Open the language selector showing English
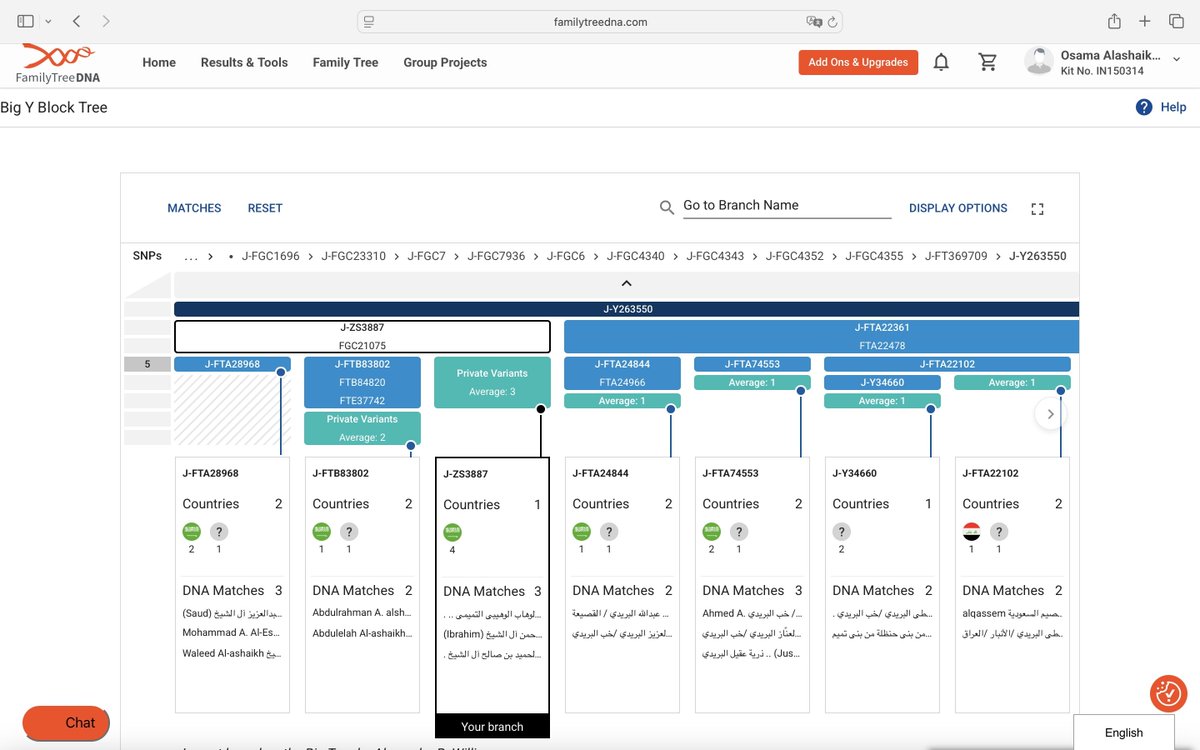 1123,732
